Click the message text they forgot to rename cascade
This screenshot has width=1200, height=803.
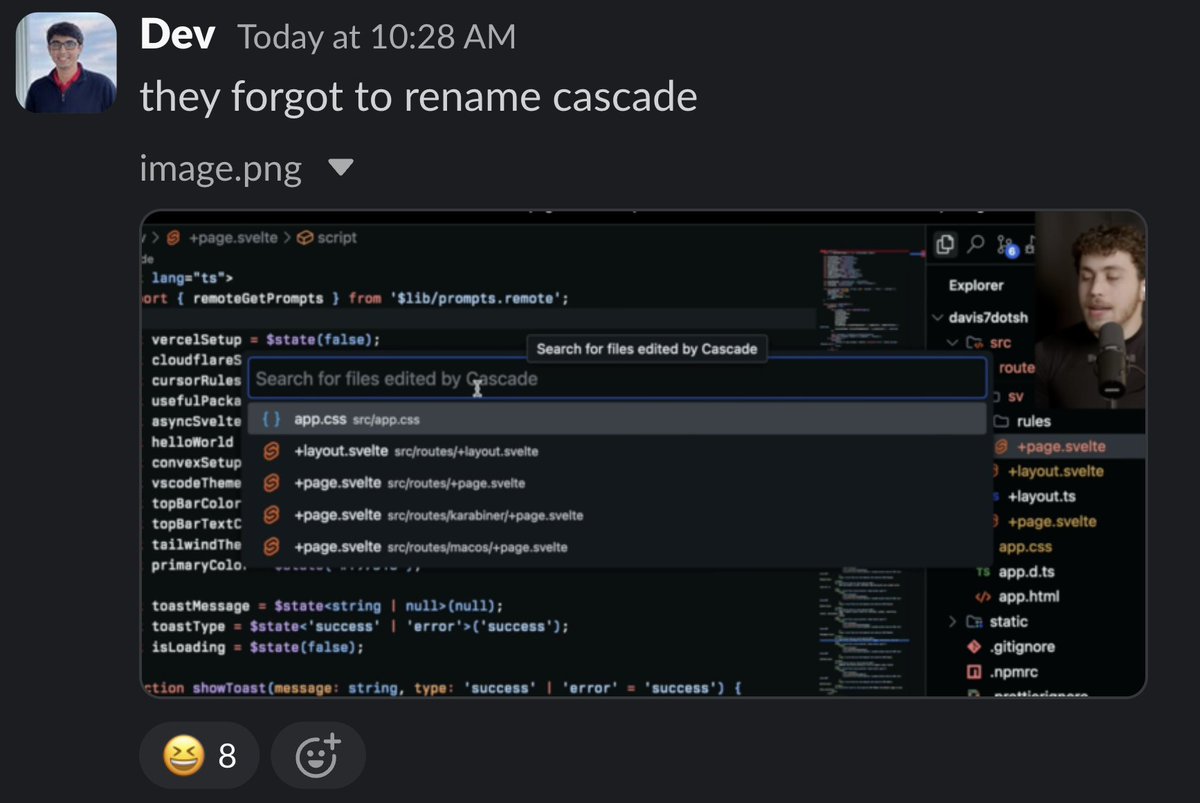point(419,97)
